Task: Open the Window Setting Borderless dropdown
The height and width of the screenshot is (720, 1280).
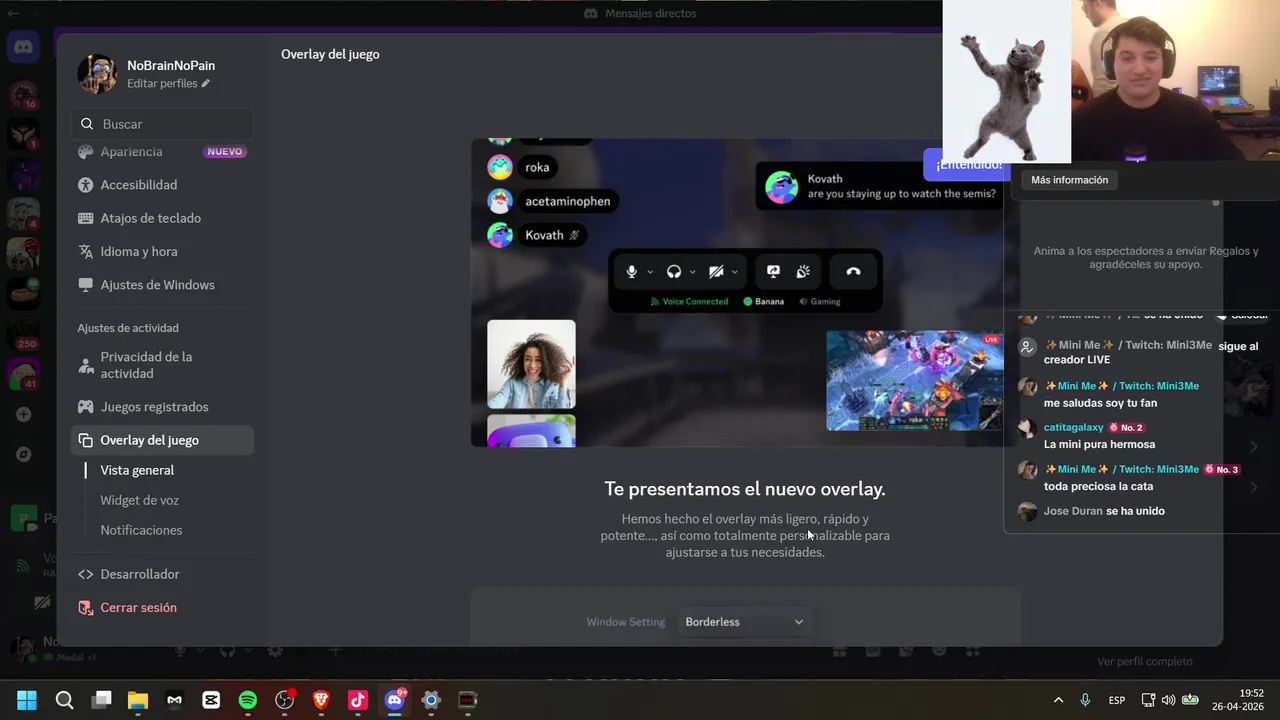Action: point(744,622)
